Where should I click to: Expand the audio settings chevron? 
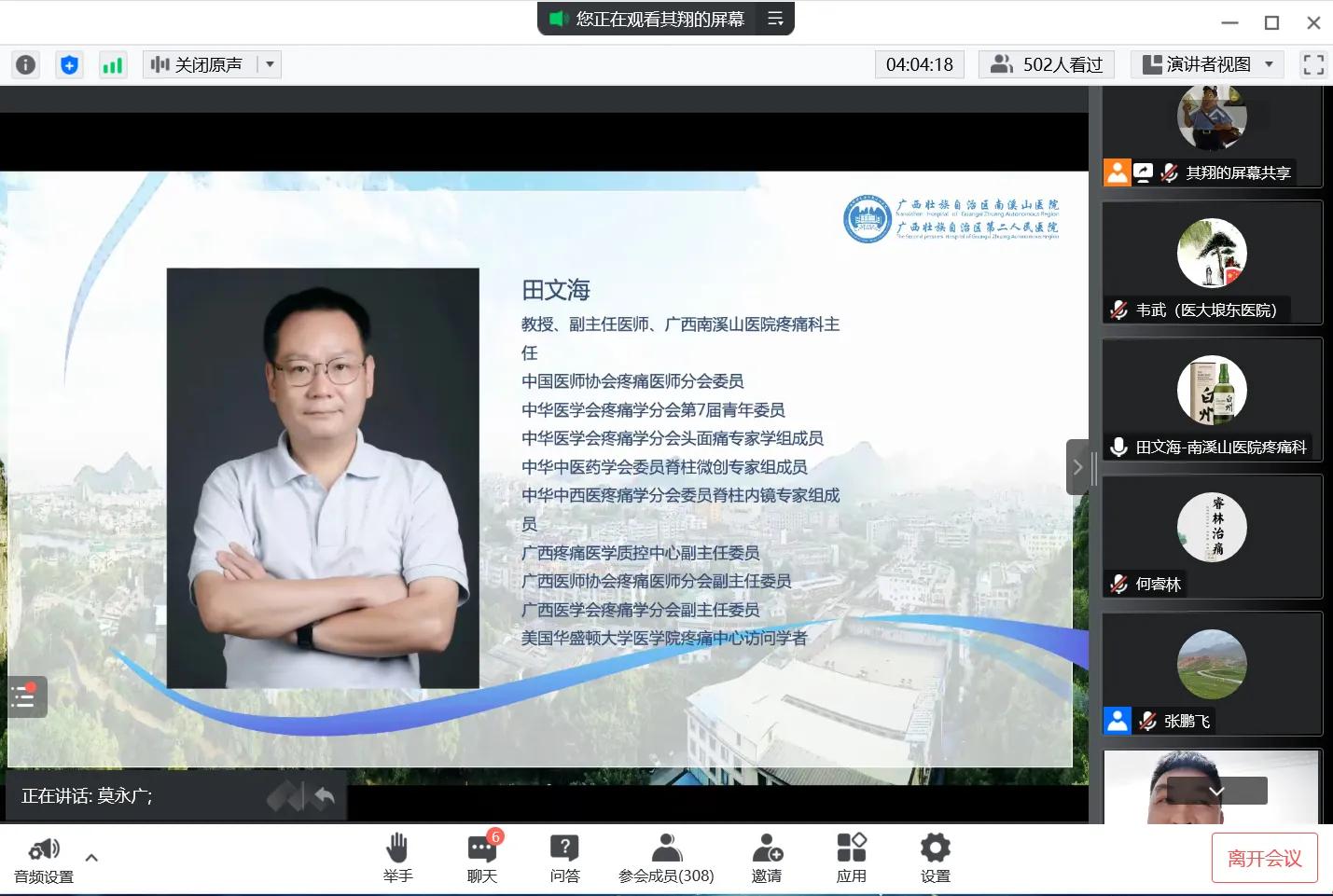pyautogui.click(x=90, y=858)
